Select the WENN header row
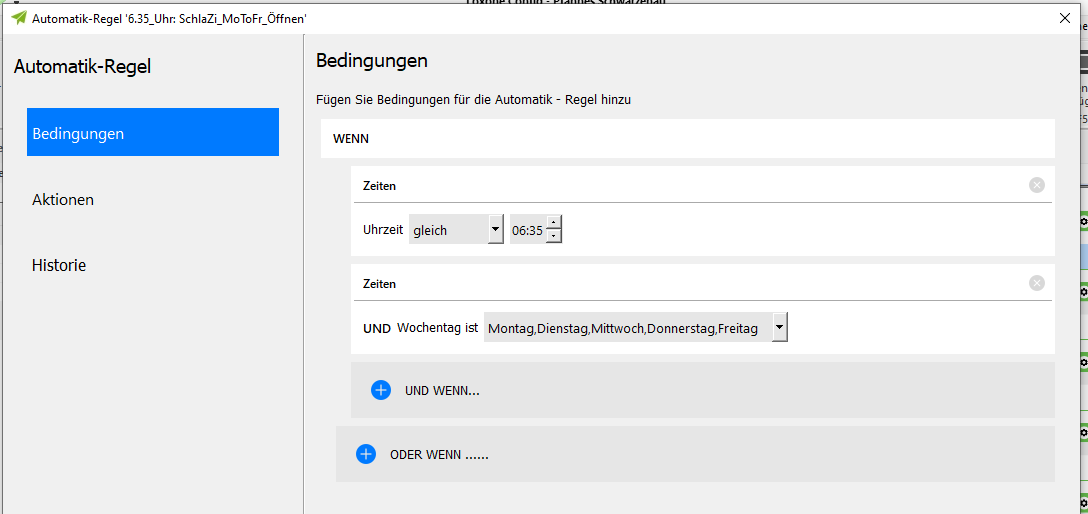This screenshot has width=1088, height=514. [687, 138]
